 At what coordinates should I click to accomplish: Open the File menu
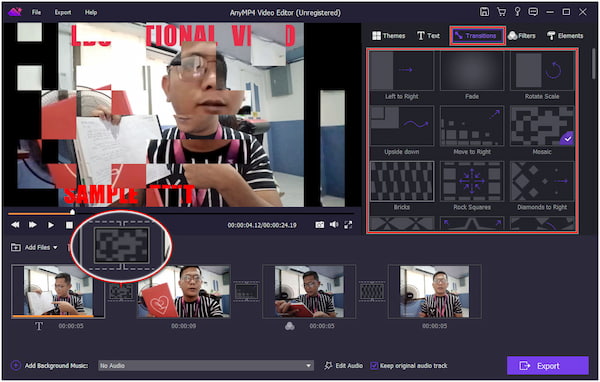pyautogui.click(x=36, y=12)
